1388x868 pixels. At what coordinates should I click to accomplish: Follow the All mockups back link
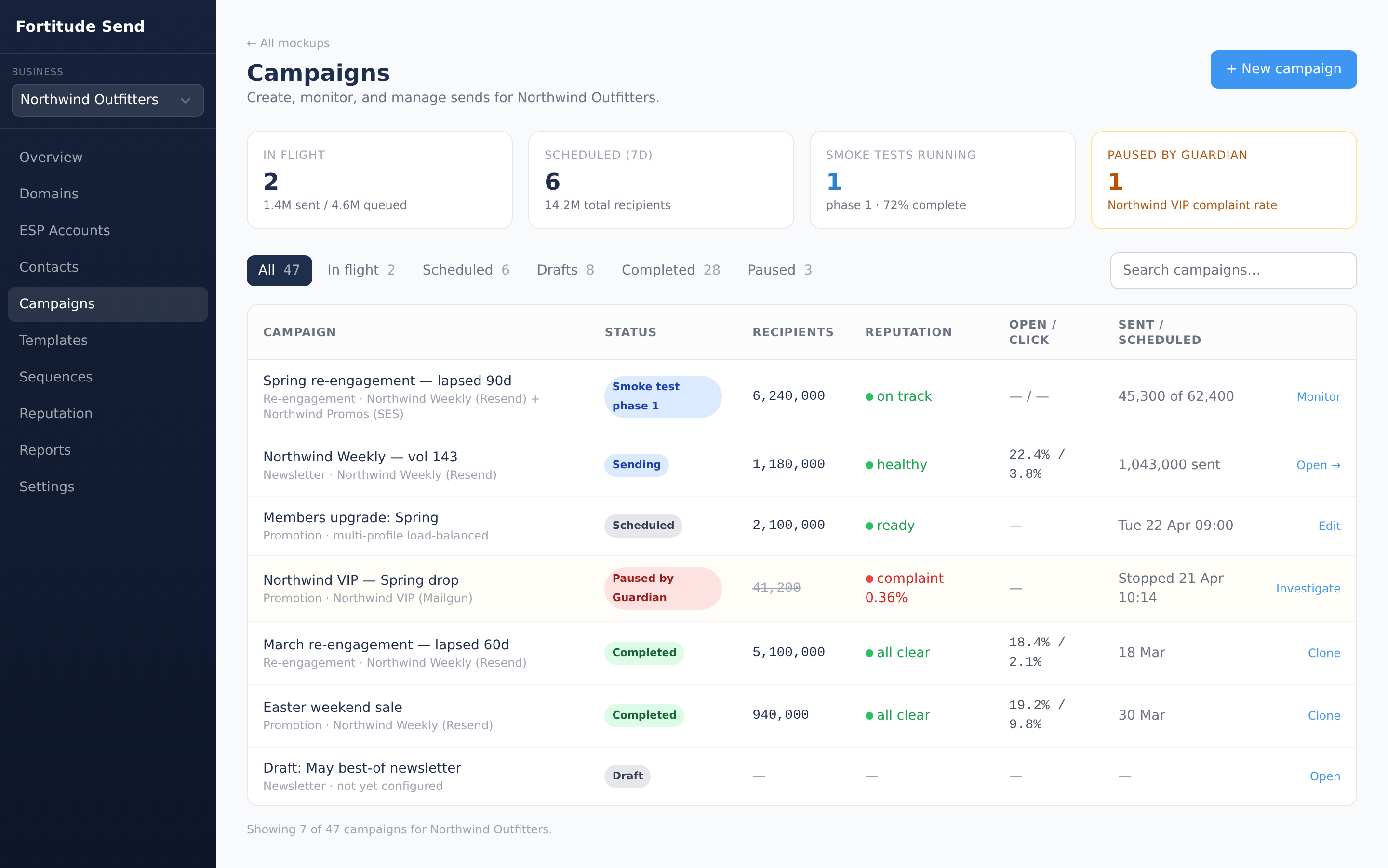(x=288, y=44)
